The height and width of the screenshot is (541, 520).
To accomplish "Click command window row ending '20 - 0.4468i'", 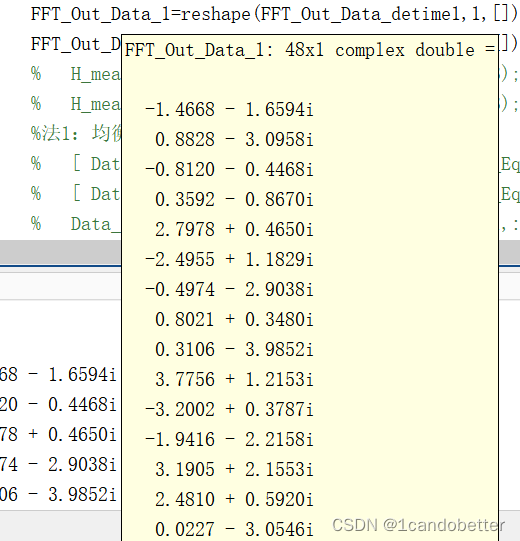I will 58,405.
